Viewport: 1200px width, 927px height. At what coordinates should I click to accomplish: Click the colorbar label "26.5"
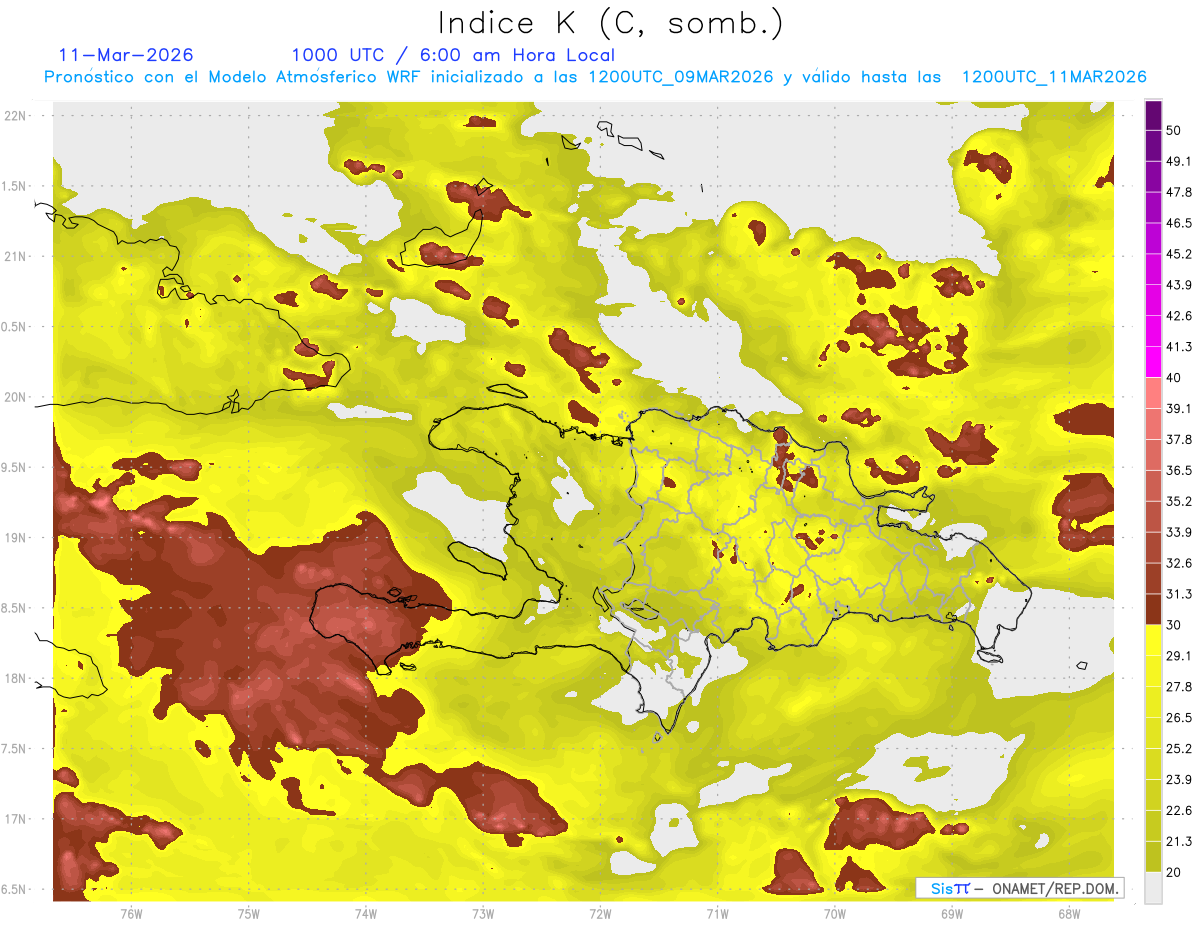pos(1179,717)
